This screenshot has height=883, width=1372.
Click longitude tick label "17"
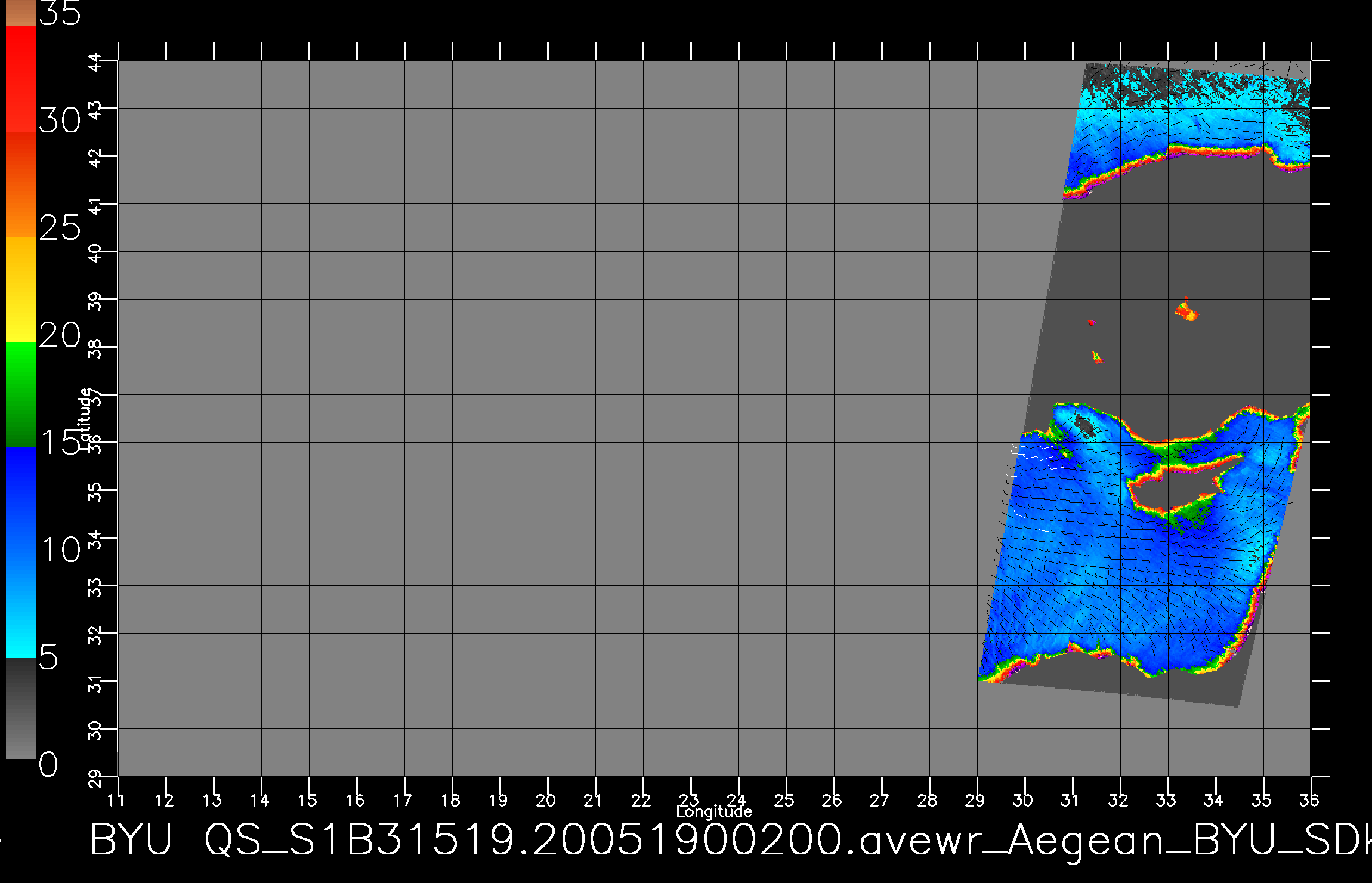tap(403, 800)
